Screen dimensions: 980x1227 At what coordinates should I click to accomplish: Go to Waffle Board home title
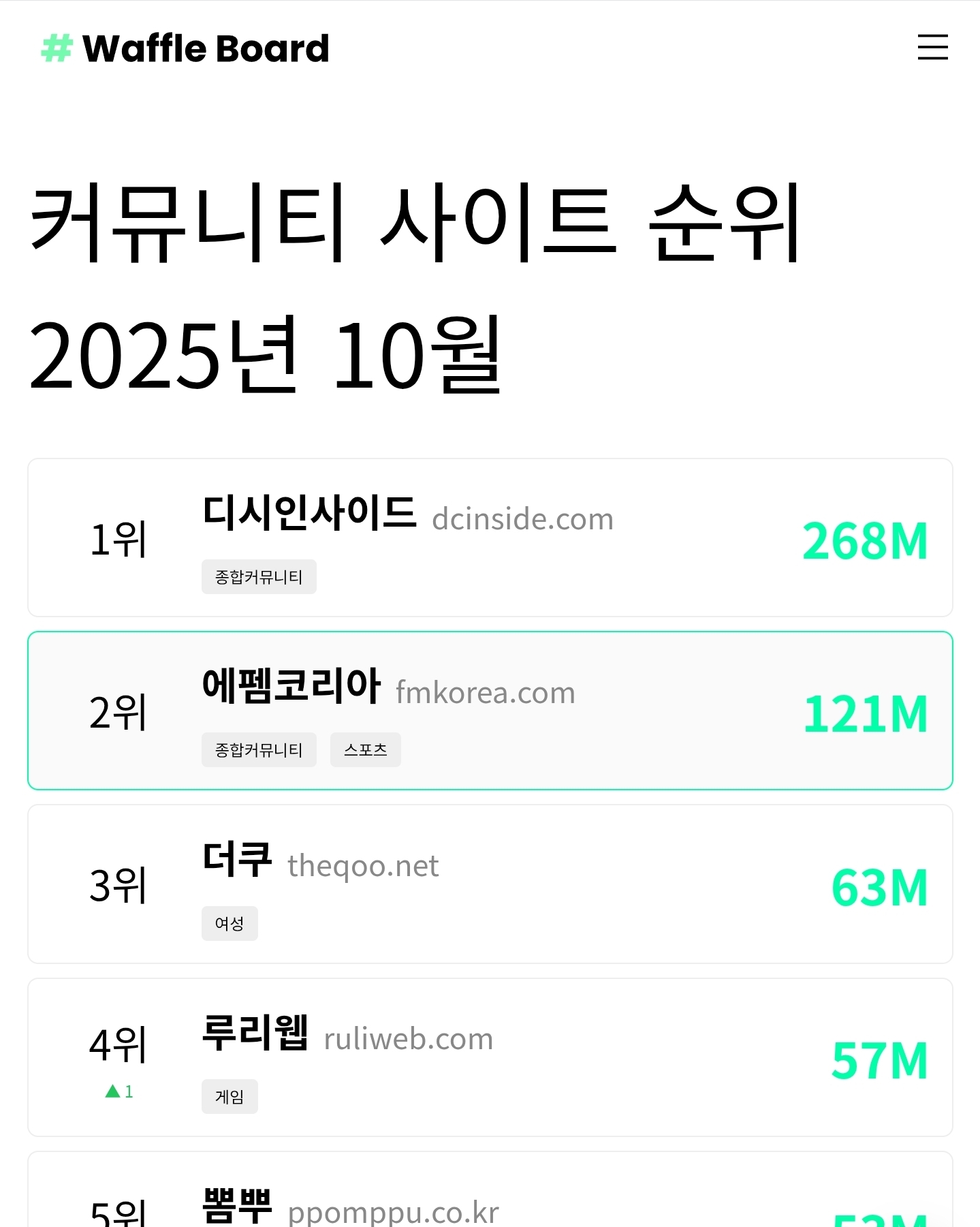pyautogui.click(x=205, y=48)
